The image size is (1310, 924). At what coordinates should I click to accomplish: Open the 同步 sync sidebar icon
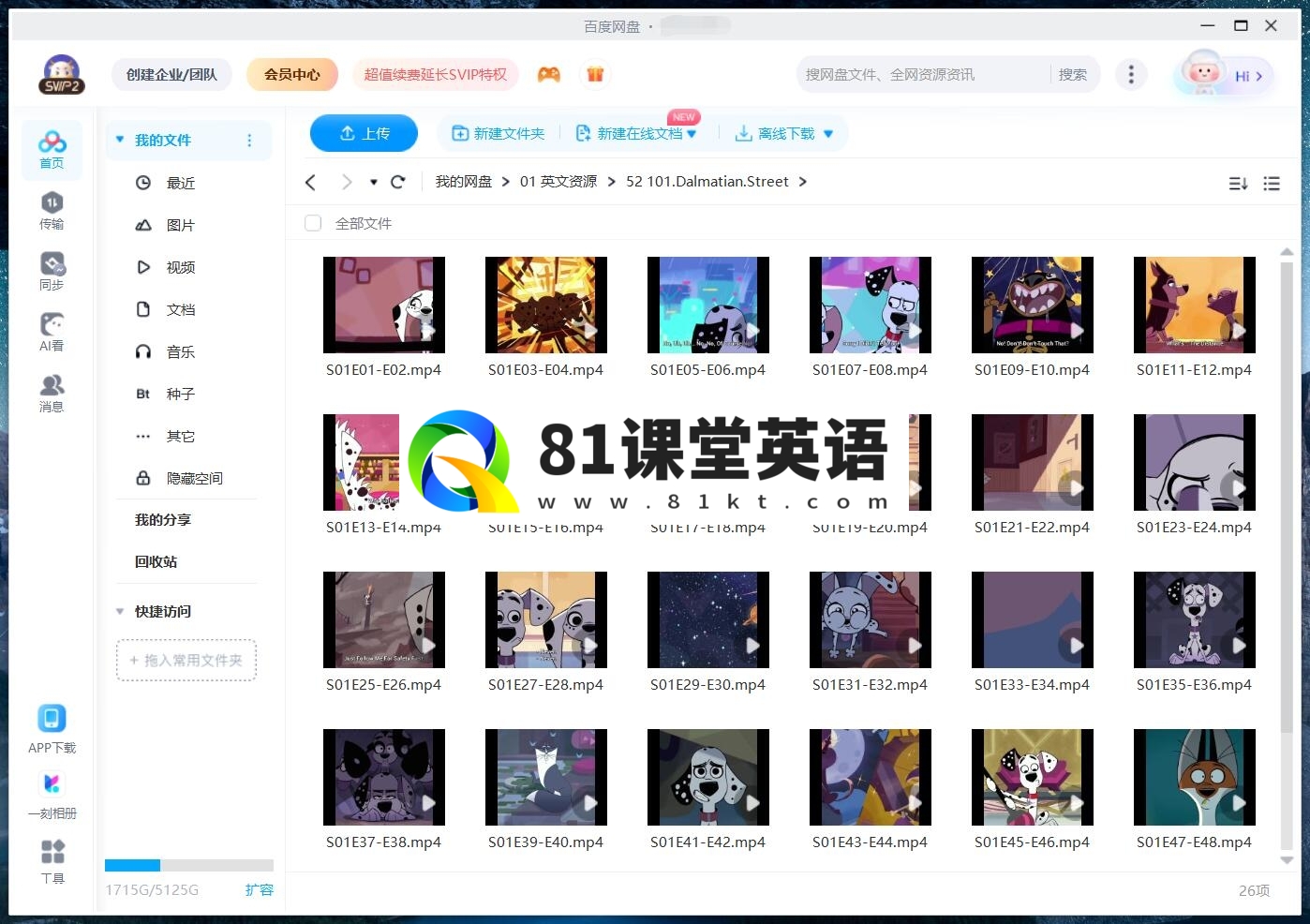tap(52, 272)
